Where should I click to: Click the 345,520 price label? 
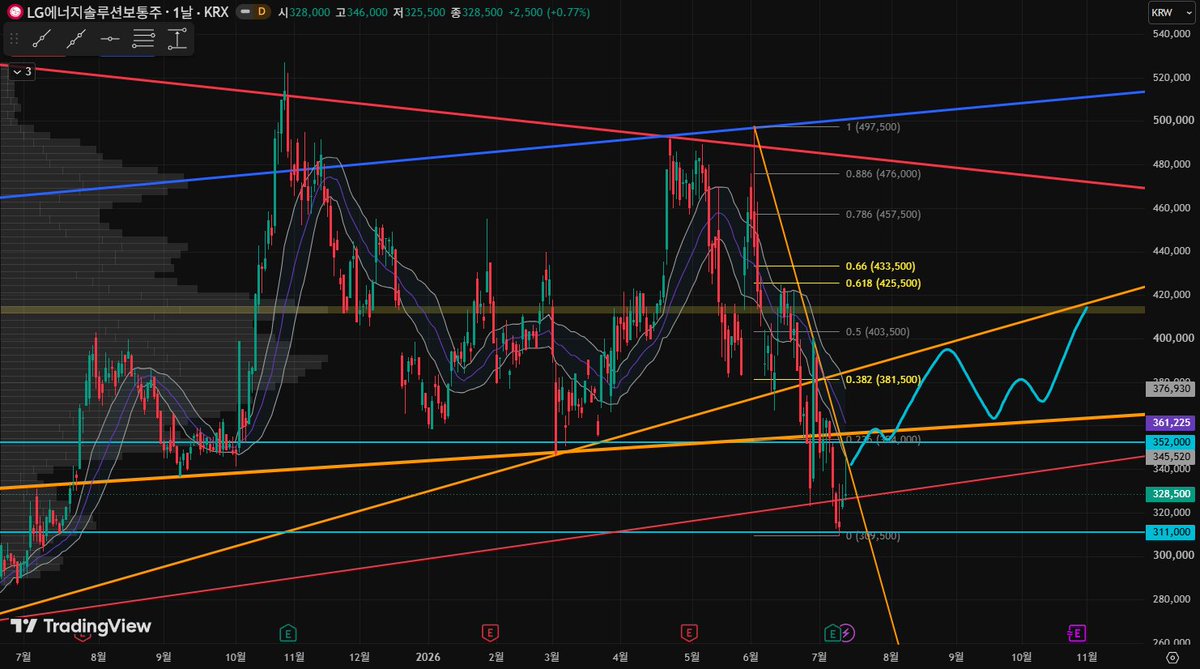tap(1171, 455)
